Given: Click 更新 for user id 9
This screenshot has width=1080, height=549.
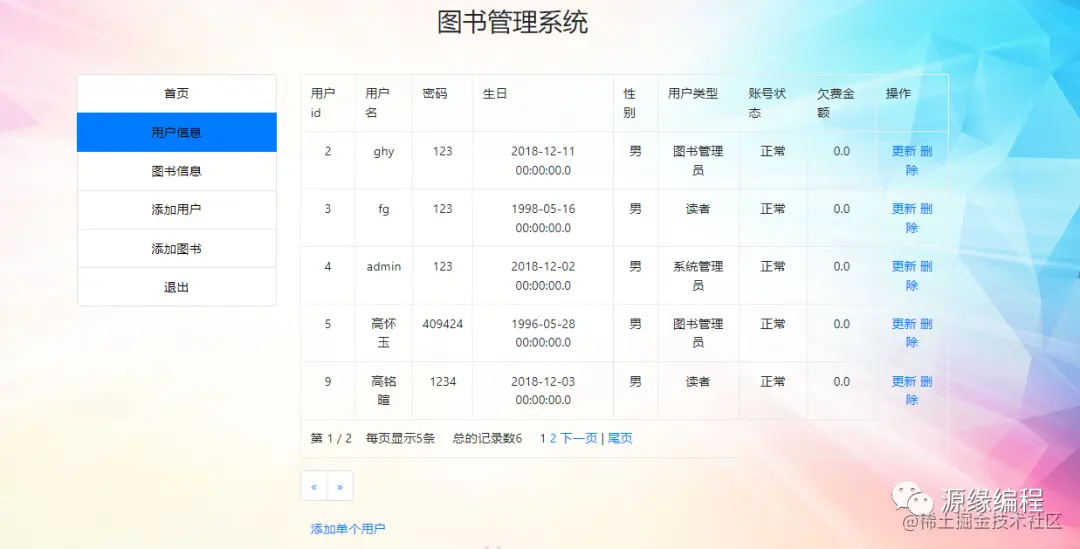Looking at the screenshot, I should (904, 381).
